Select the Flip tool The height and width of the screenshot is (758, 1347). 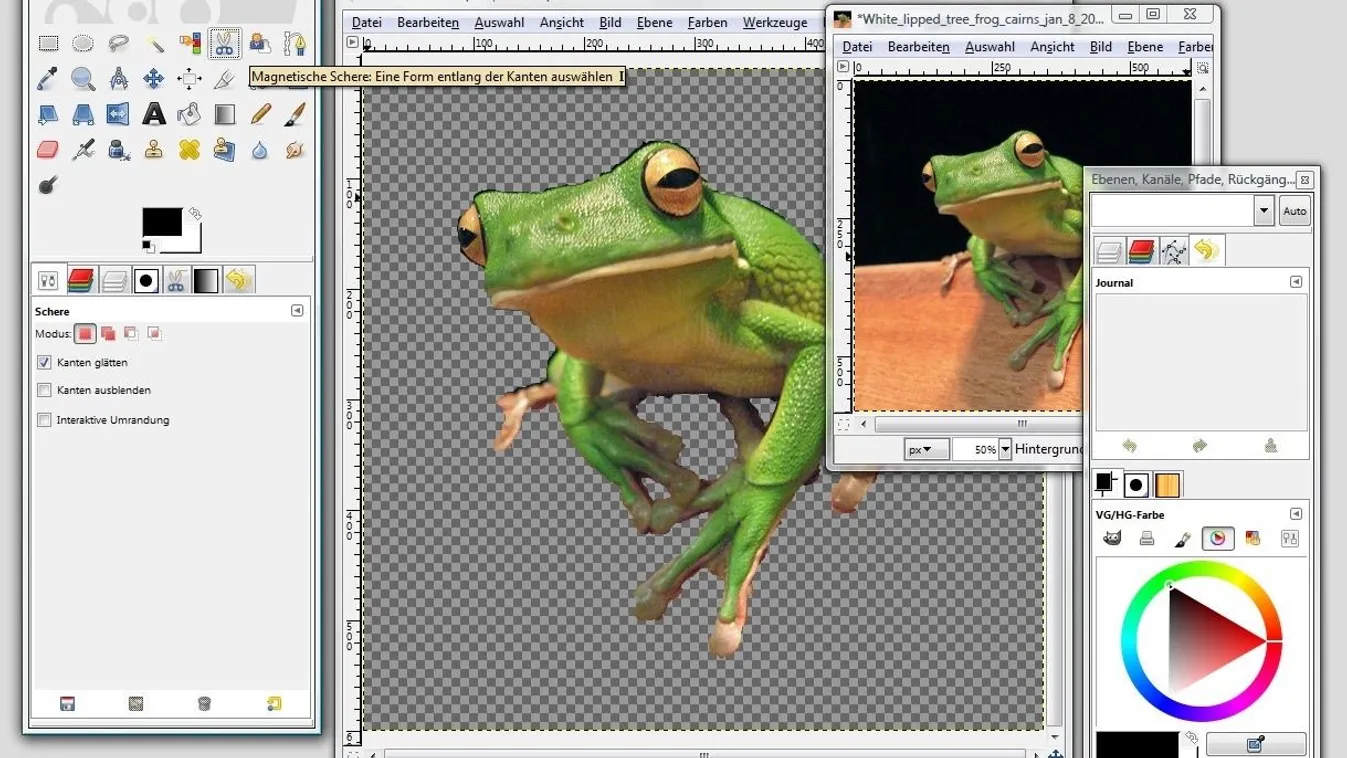point(119,115)
